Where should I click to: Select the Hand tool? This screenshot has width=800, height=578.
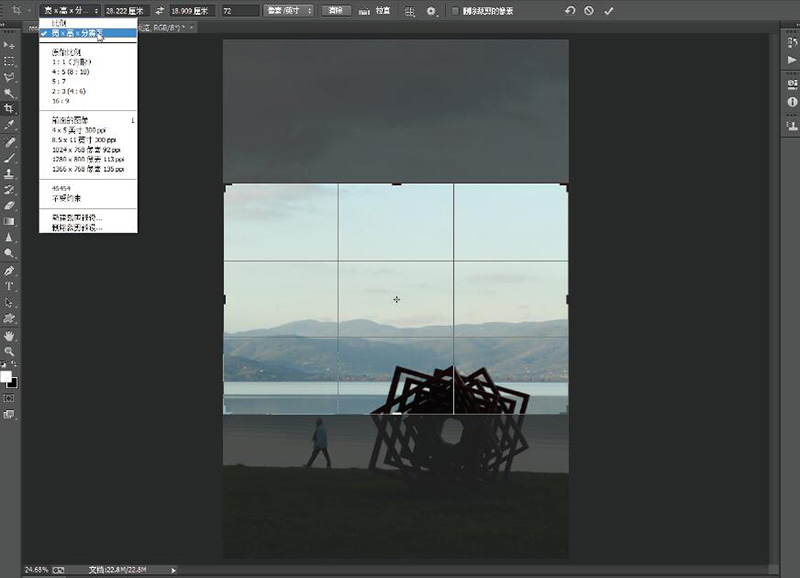coord(9,335)
